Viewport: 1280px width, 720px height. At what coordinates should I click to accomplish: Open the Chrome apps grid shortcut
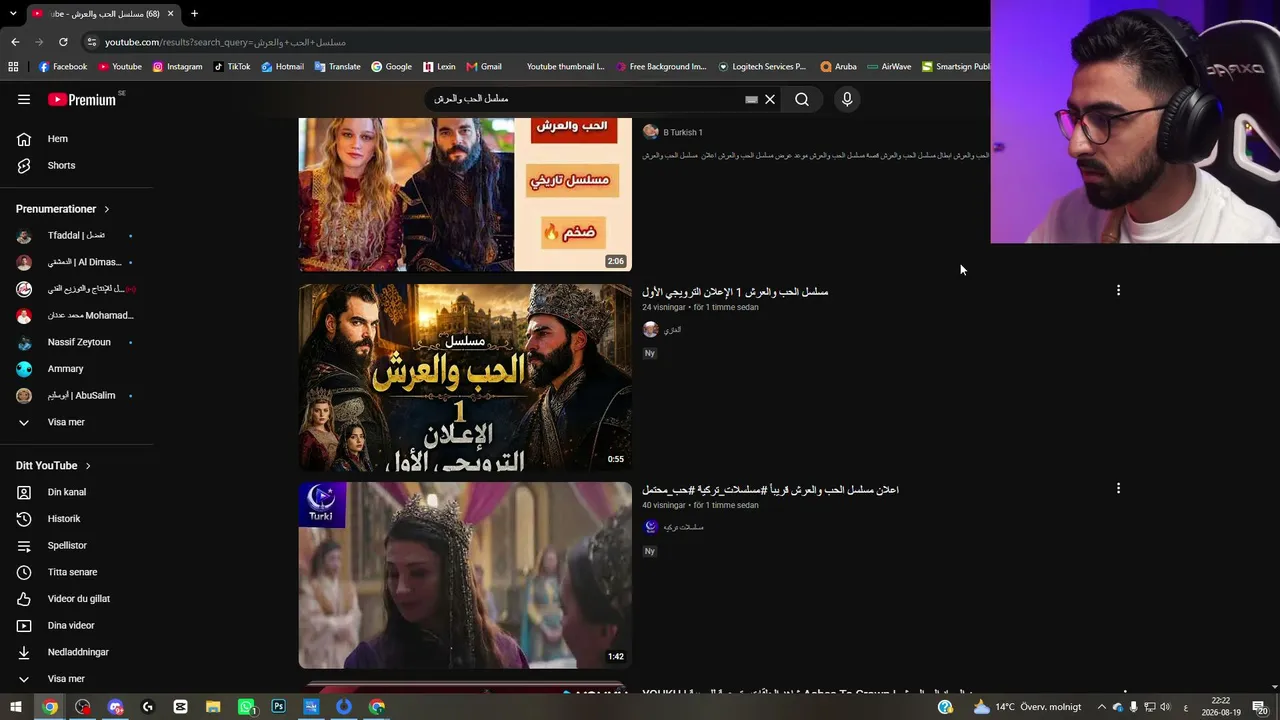click(x=13, y=67)
